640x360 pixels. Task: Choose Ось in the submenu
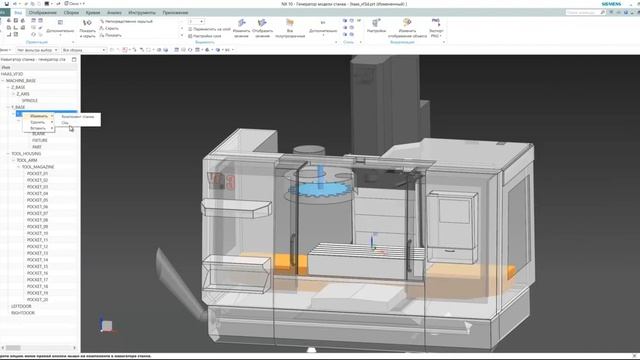(x=65, y=123)
